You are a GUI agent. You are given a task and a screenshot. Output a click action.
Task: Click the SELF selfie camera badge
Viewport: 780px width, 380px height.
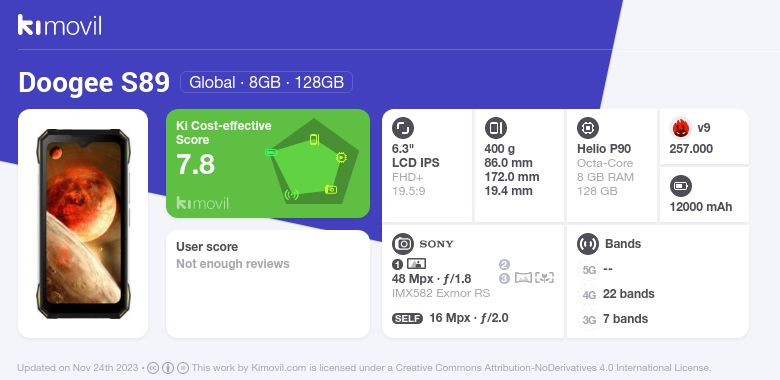tap(407, 318)
